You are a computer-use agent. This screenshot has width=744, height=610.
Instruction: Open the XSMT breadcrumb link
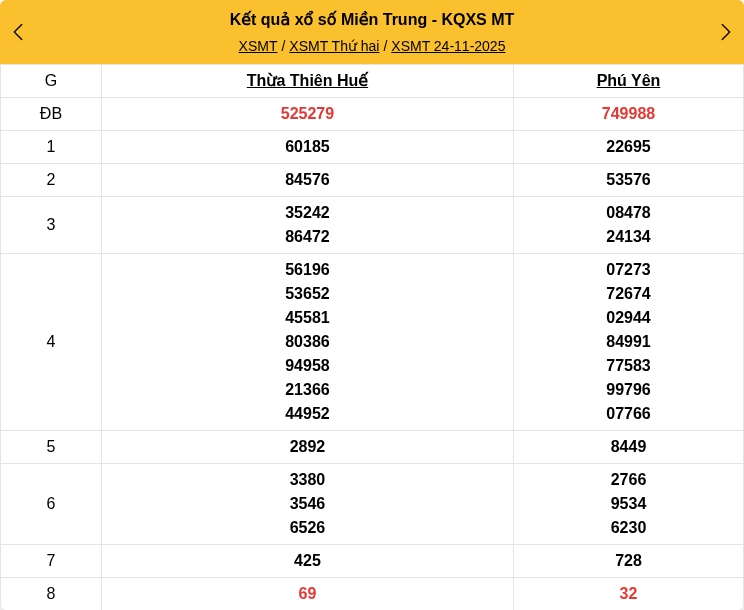click(257, 46)
